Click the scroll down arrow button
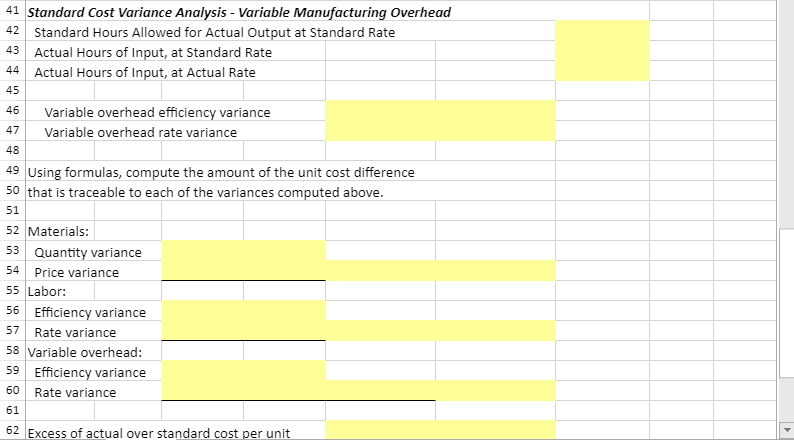Viewport: 794px width, 440px height. tap(786, 430)
